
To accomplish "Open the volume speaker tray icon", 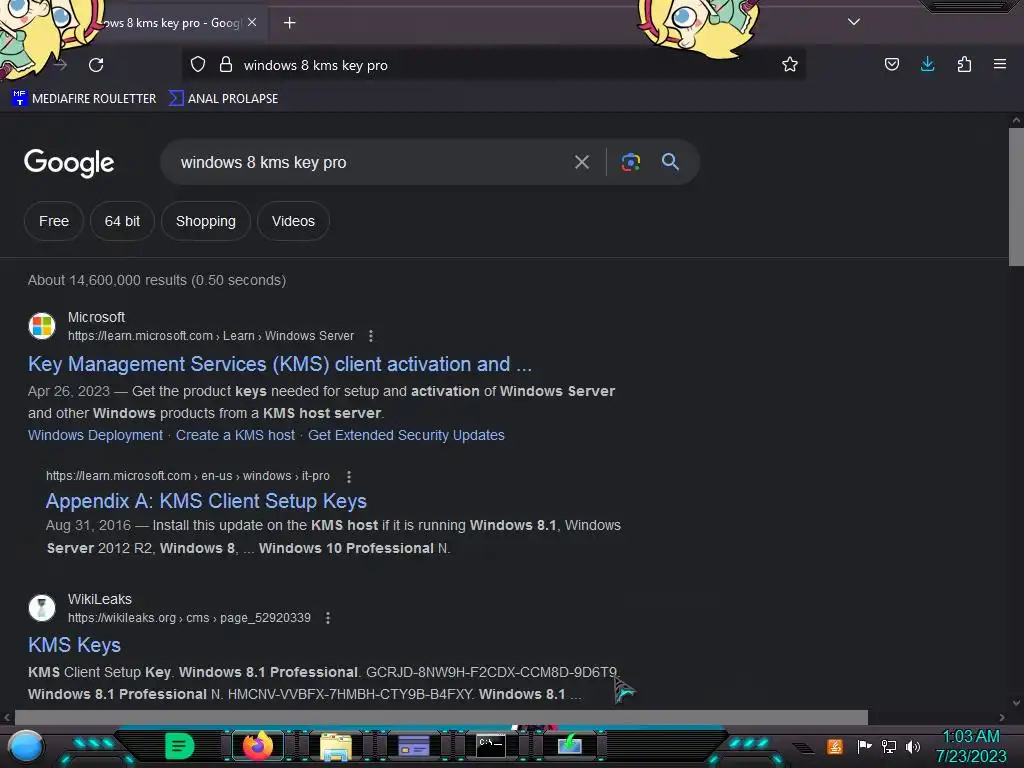I will [x=913, y=746].
